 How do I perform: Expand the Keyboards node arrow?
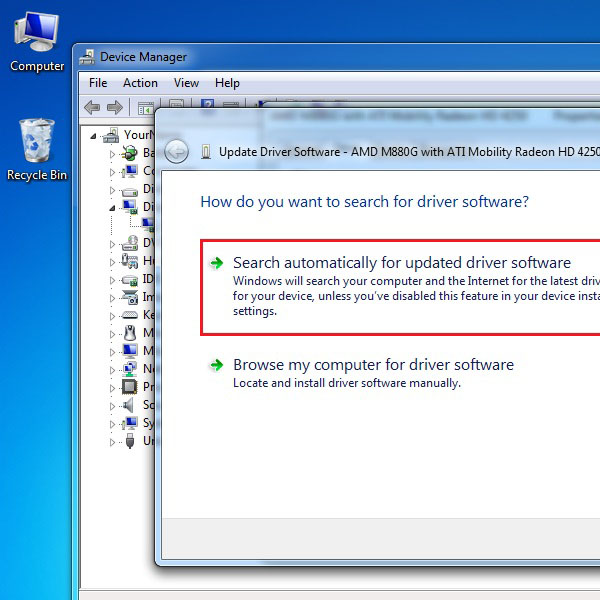[112, 316]
